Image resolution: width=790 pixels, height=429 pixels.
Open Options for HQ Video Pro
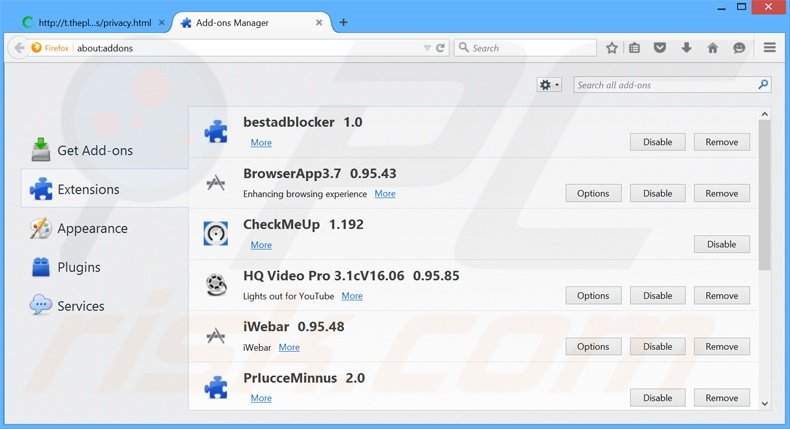[593, 296]
